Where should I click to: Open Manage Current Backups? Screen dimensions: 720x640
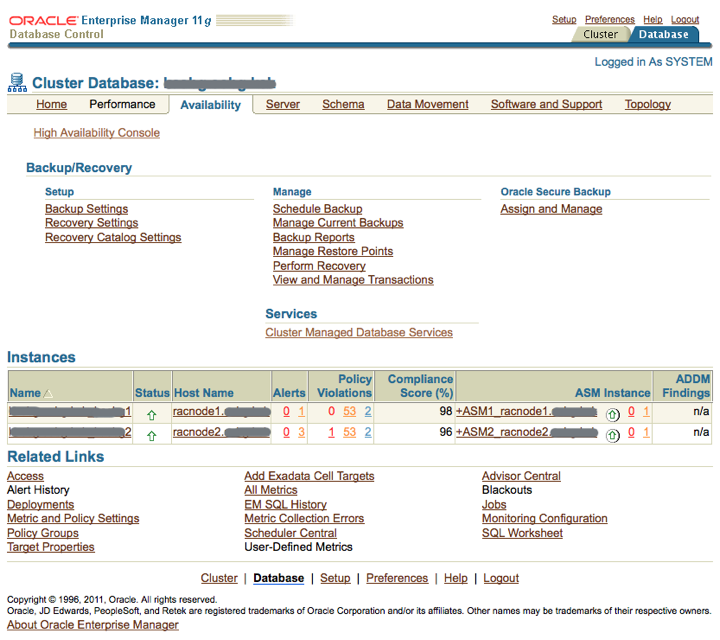(x=338, y=223)
